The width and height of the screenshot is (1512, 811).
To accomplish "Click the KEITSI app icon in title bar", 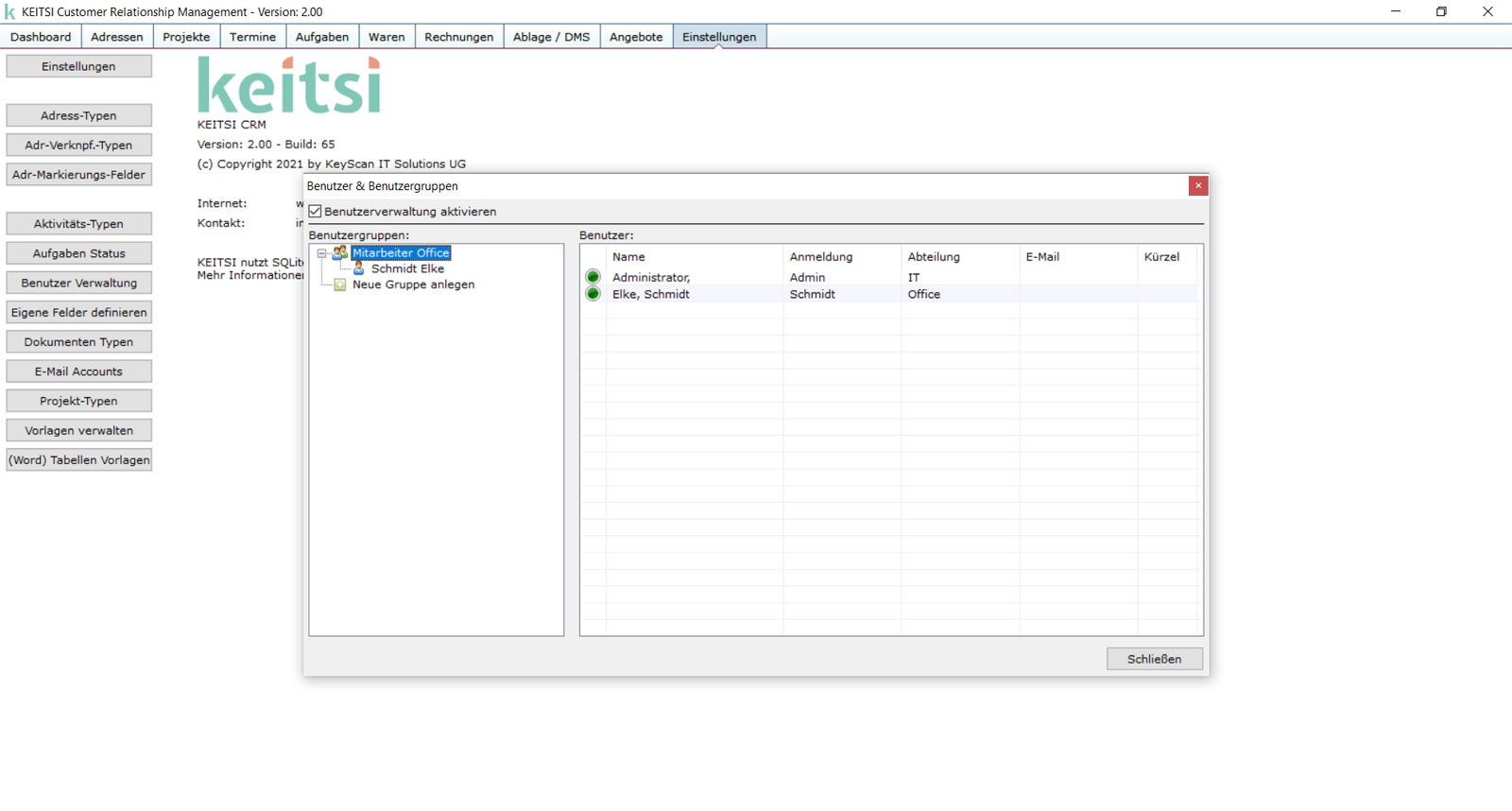I will point(10,12).
